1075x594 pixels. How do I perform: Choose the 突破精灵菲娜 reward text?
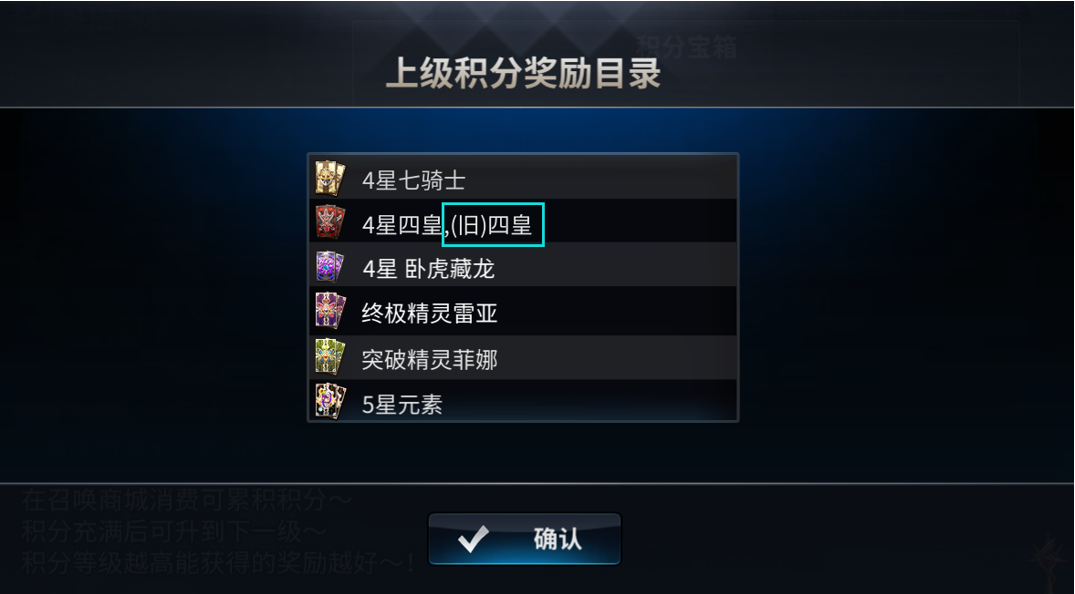point(429,359)
